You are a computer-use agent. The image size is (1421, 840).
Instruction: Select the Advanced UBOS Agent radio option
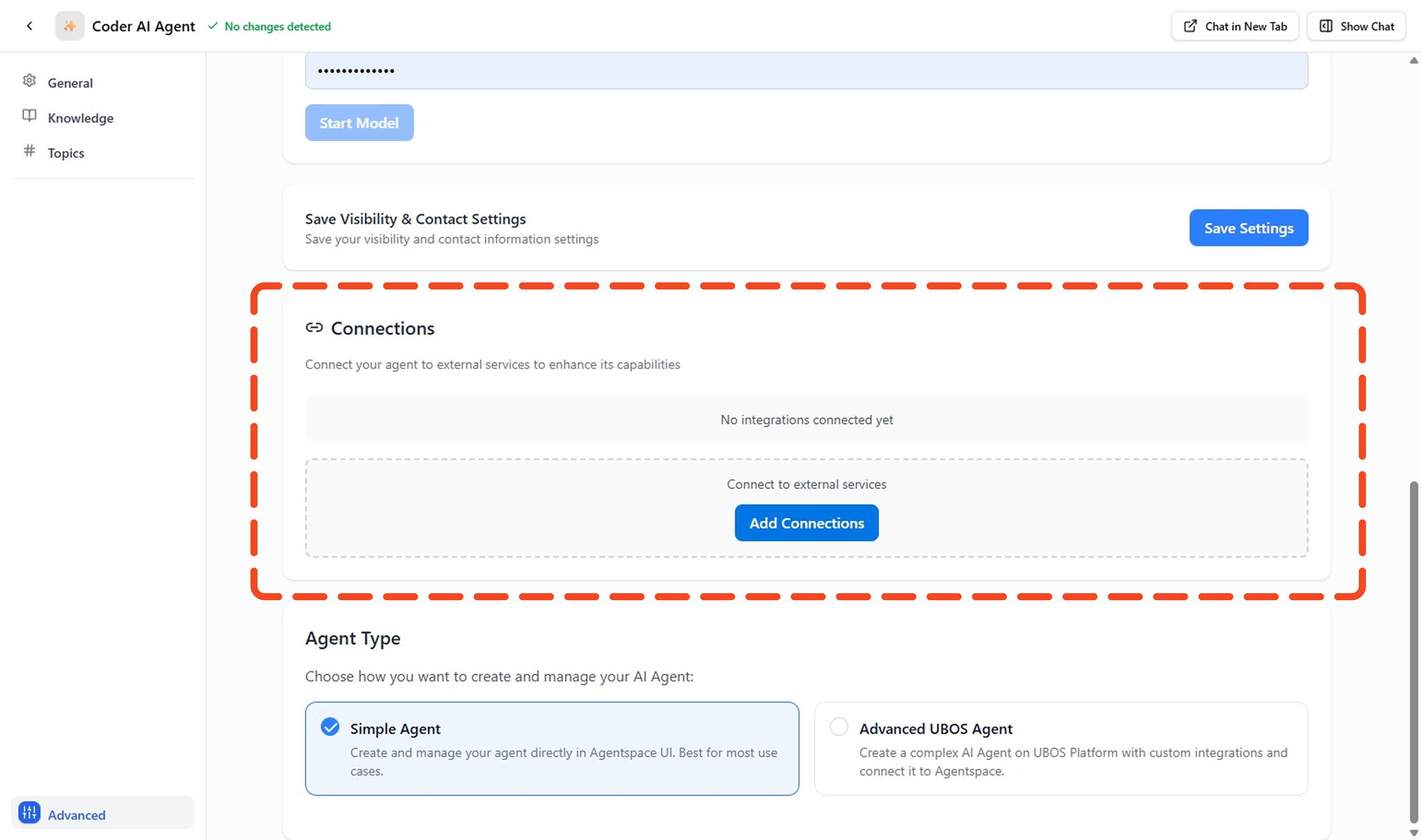(838, 727)
